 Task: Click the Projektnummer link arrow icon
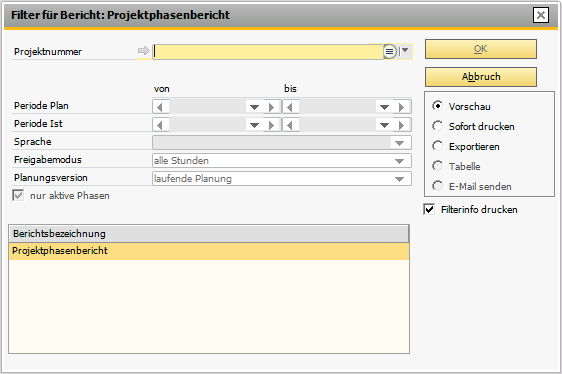(x=143, y=51)
